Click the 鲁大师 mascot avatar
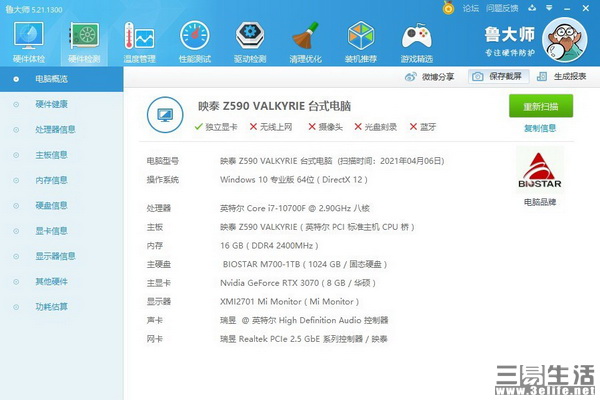Viewport: 600px width, 400px height. click(x=565, y=40)
